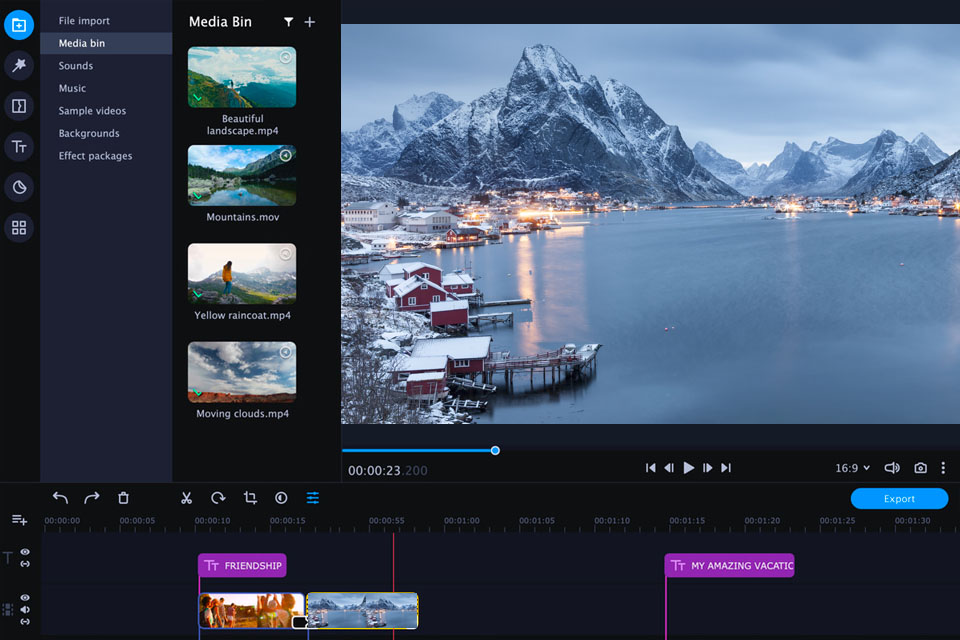Toggle video track visibility eye
Screen dimensions: 960x640
[25, 598]
